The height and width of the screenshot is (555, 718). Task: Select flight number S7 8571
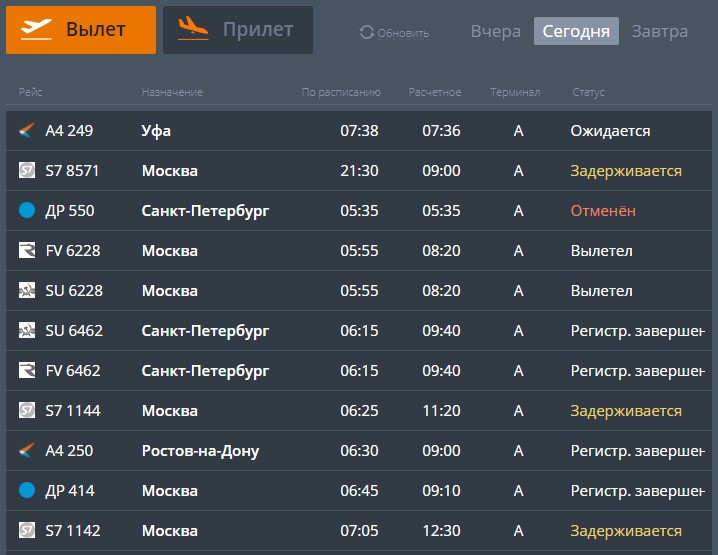(x=72, y=170)
